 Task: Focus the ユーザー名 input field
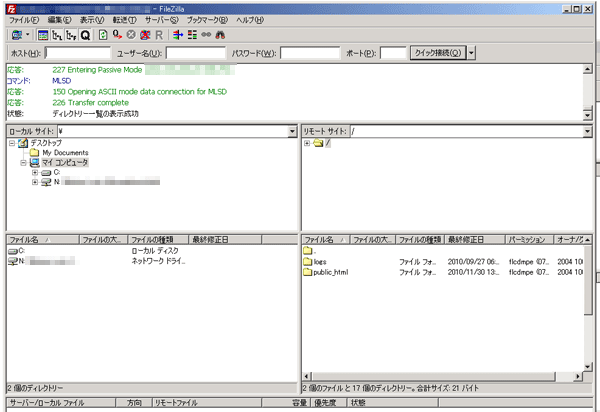(196, 53)
